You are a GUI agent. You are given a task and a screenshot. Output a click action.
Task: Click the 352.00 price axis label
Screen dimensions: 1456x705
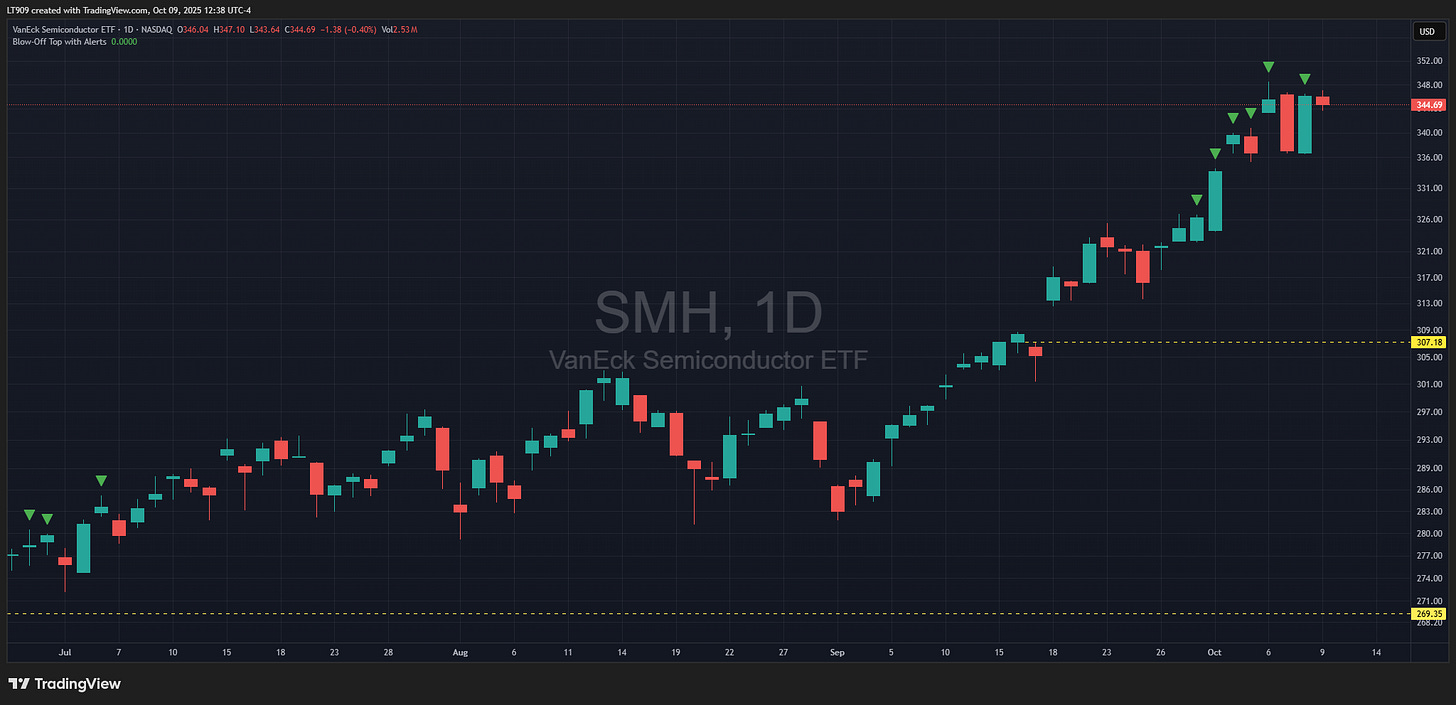[x=1428, y=60]
